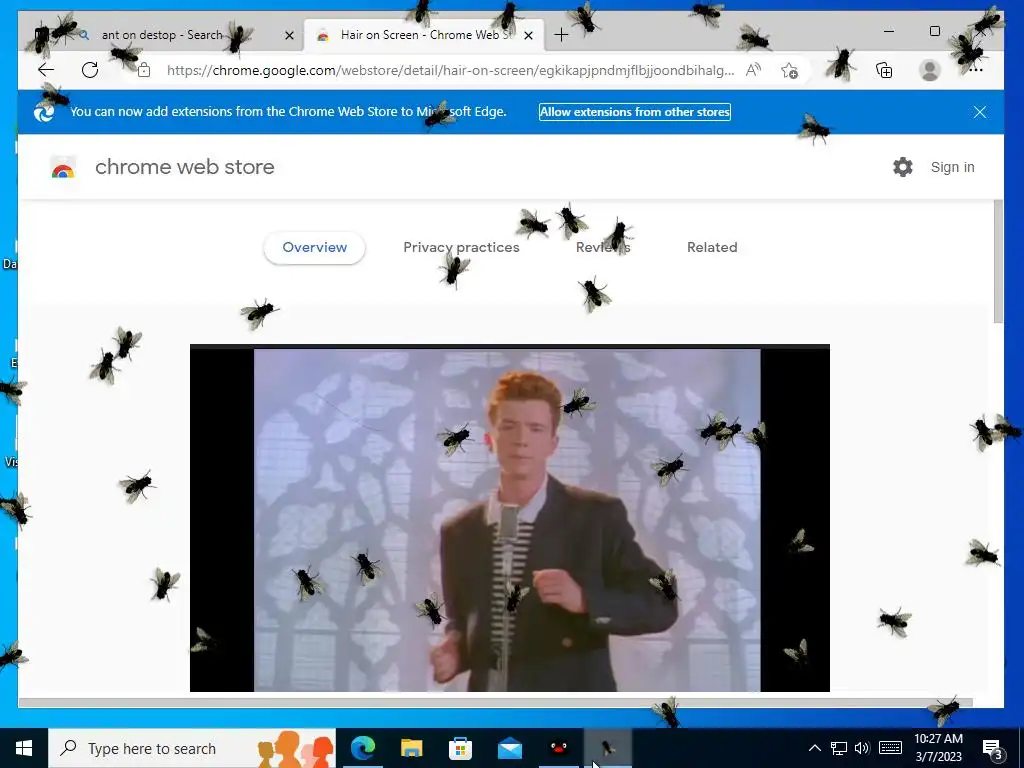The height and width of the screenshot is (768, 1024).
Task: Click the taskbar search box
Action: [192, 748]
